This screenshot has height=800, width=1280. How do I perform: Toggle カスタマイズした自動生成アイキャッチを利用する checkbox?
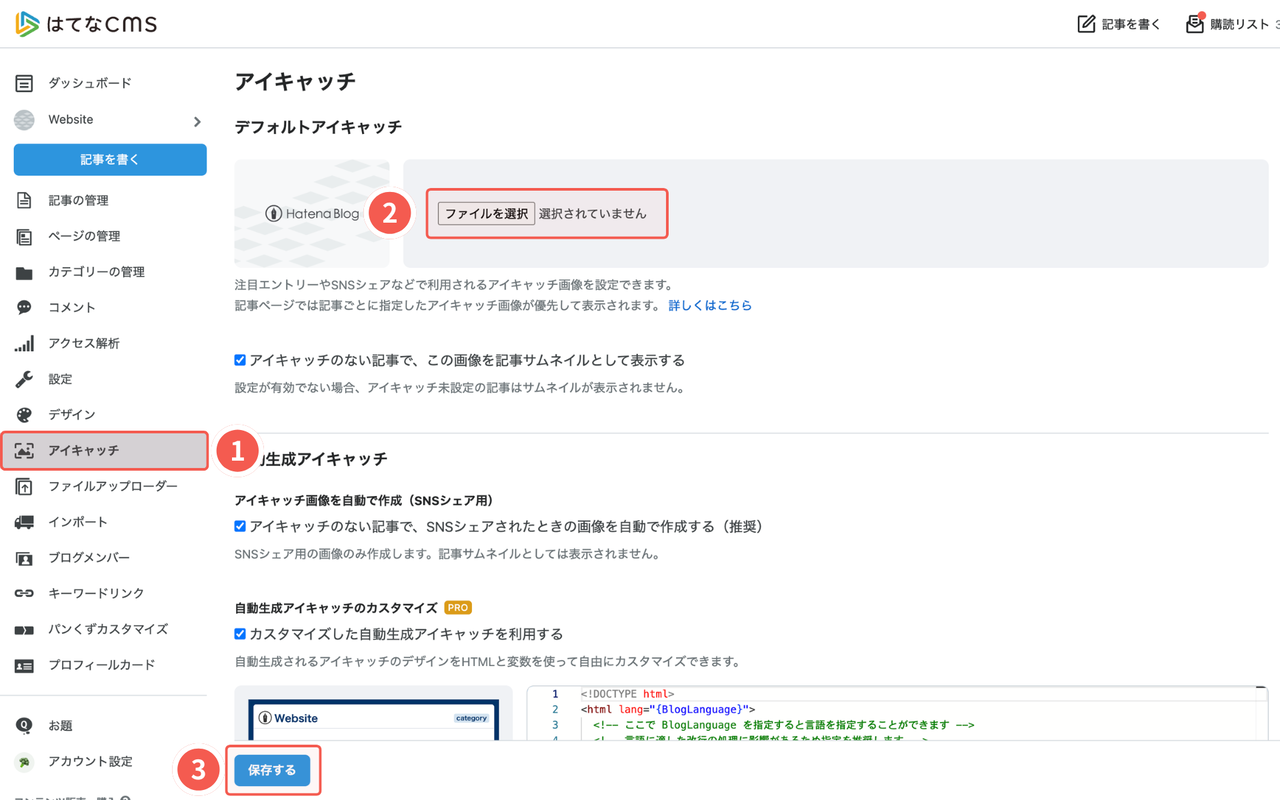[x=240, y=633]
